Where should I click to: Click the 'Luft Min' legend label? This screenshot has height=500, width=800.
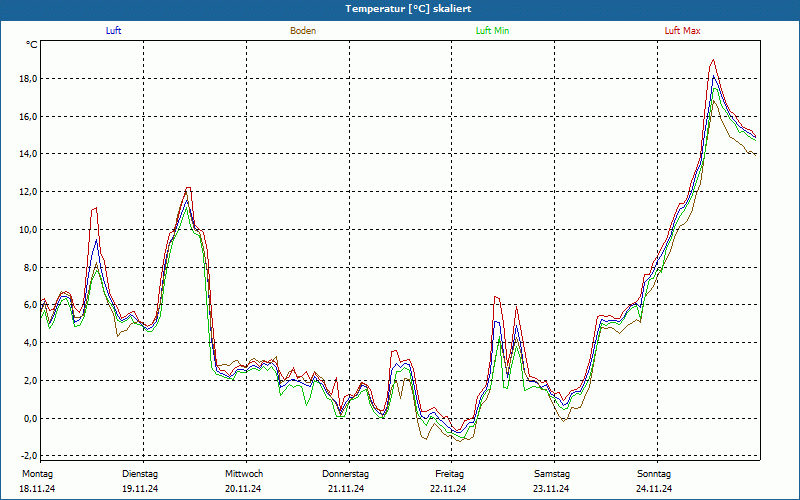coord(492,31)
